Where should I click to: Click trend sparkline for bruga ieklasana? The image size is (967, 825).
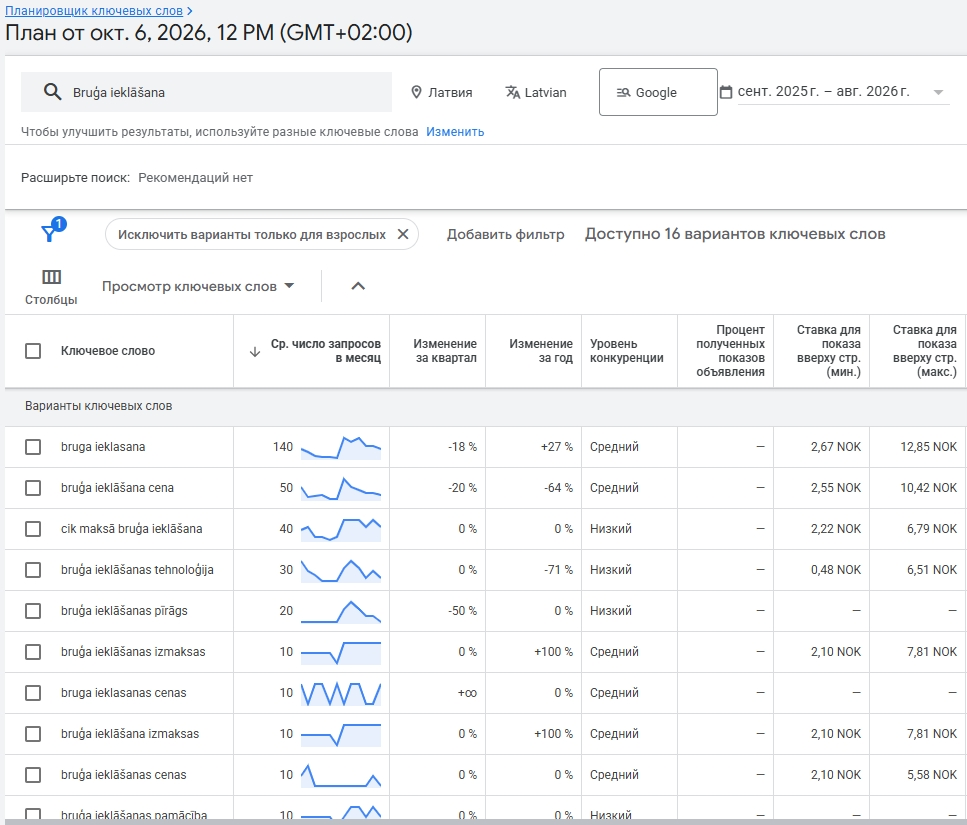340,447
